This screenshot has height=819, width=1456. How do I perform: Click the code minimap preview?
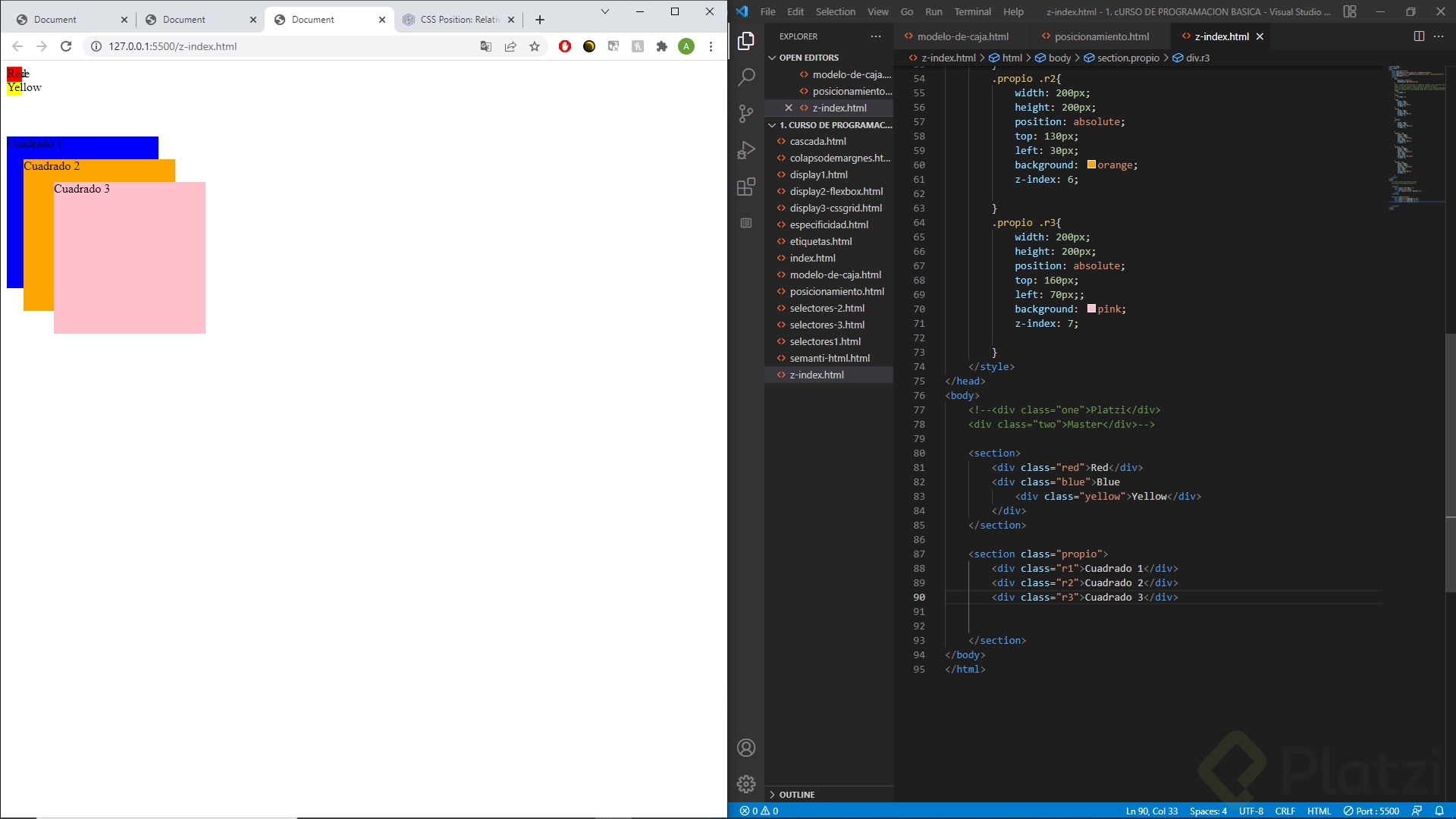click(1415, 136)
